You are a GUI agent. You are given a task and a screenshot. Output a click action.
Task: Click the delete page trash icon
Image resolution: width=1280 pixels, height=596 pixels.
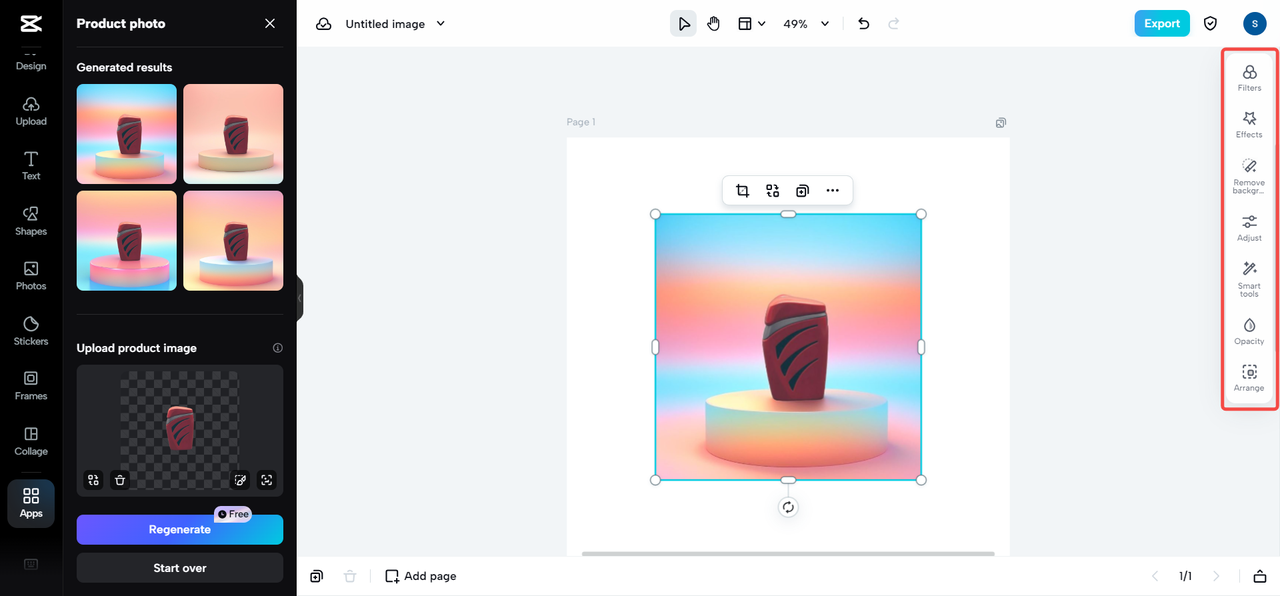[x=350, y=576]
